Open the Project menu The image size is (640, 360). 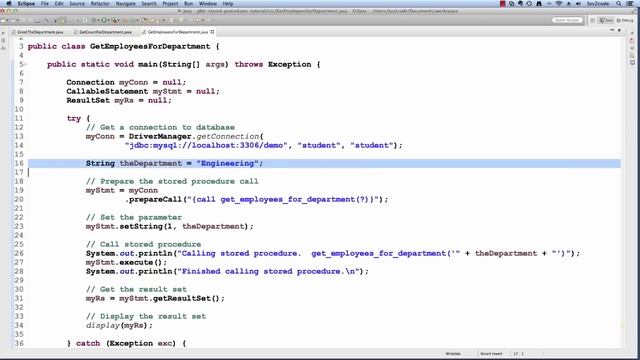click(x=170, y=4)
